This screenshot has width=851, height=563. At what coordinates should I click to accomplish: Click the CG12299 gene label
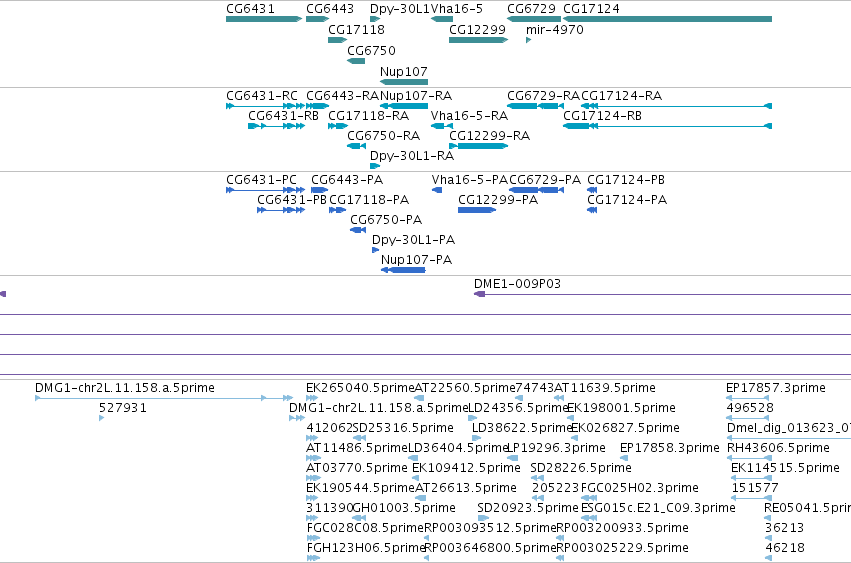478,29
